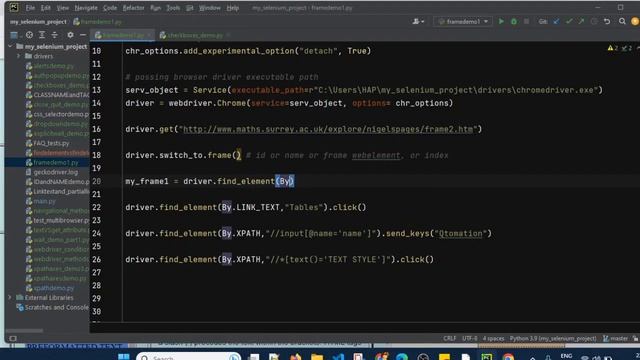Open Project panel settings gear
640x360 pixels.
[70, 35]
